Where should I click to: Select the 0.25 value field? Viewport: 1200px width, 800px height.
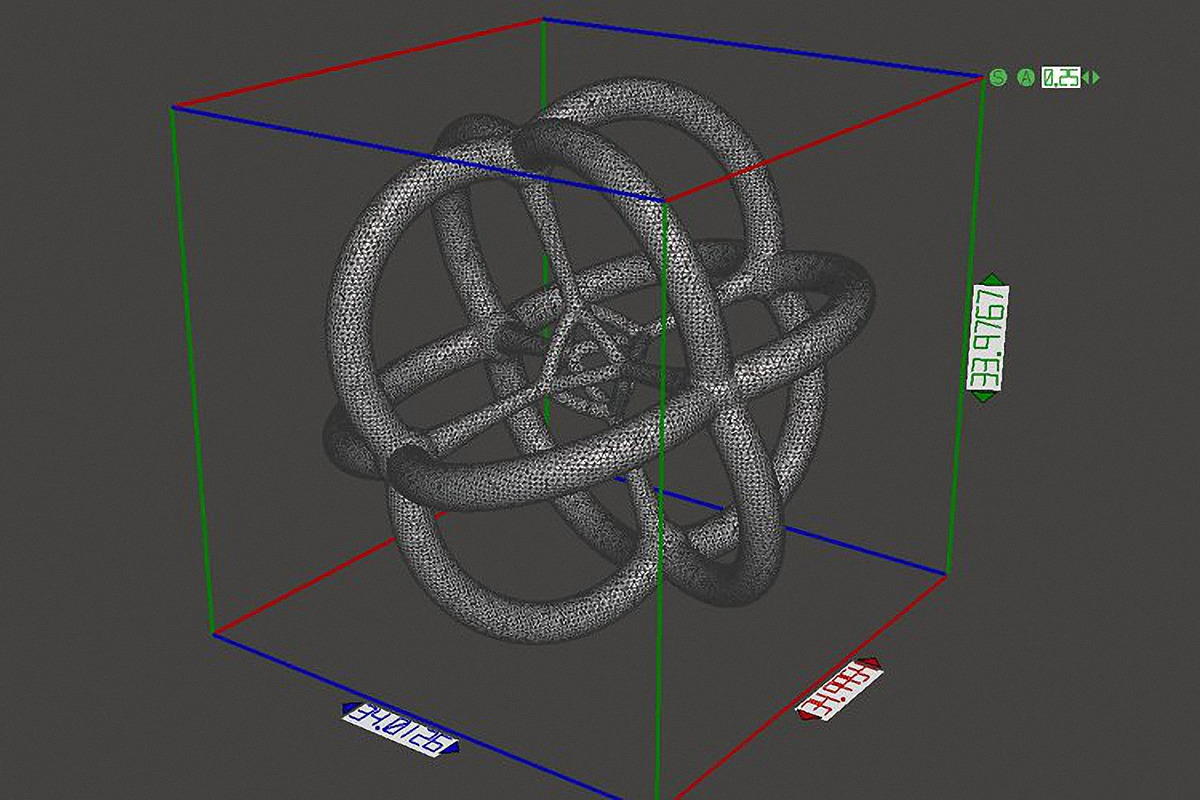coord(1060,75)
